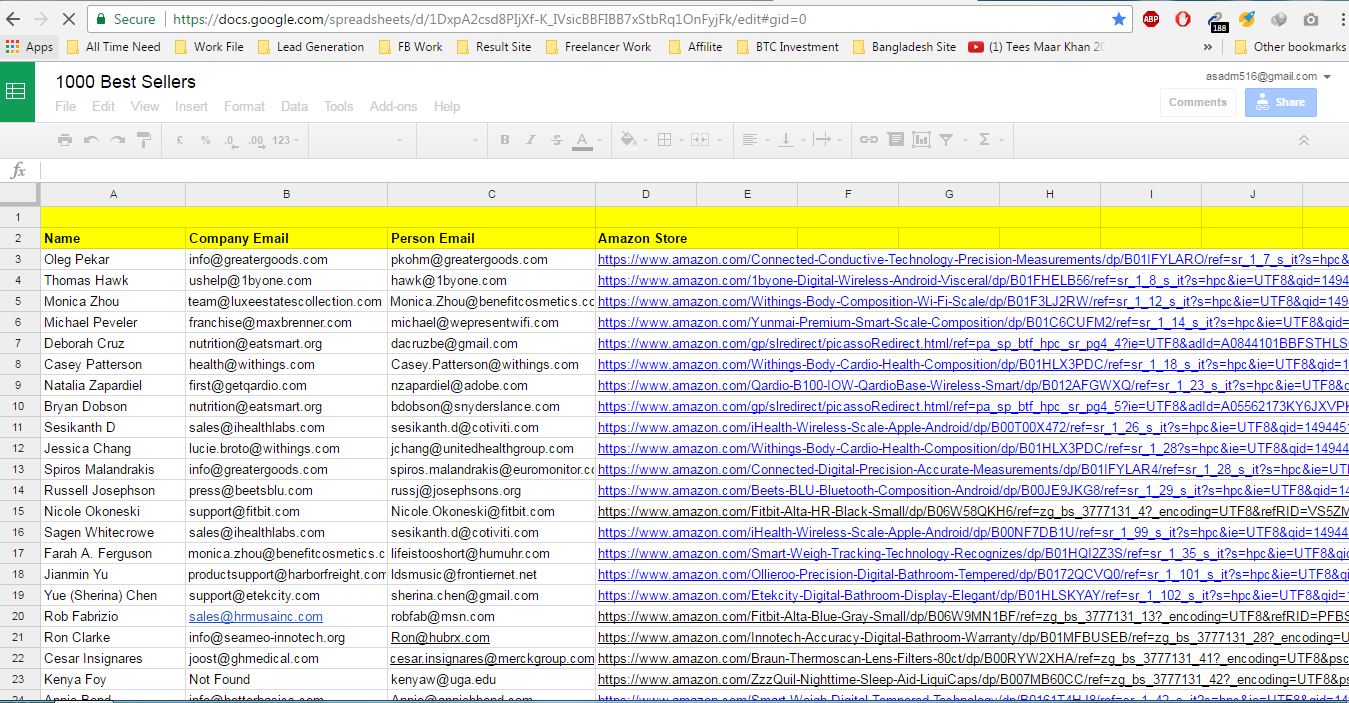The height and width of the screenshot is (703, 1349).
Task: Collapse the toolbar with double chevron
Action: pos(1304,140)
